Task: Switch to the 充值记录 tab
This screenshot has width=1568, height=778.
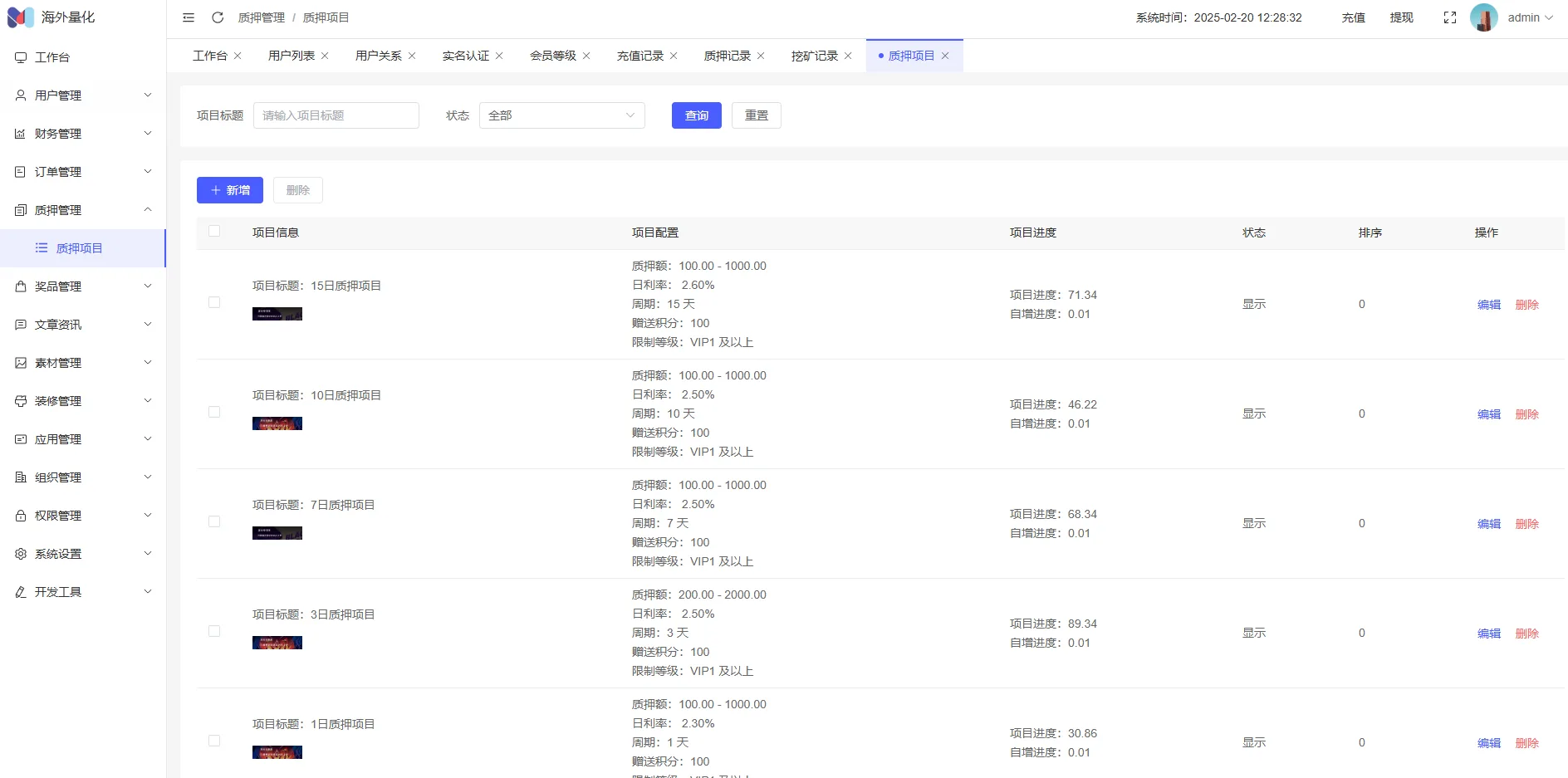Action: (x=639, y=56)
